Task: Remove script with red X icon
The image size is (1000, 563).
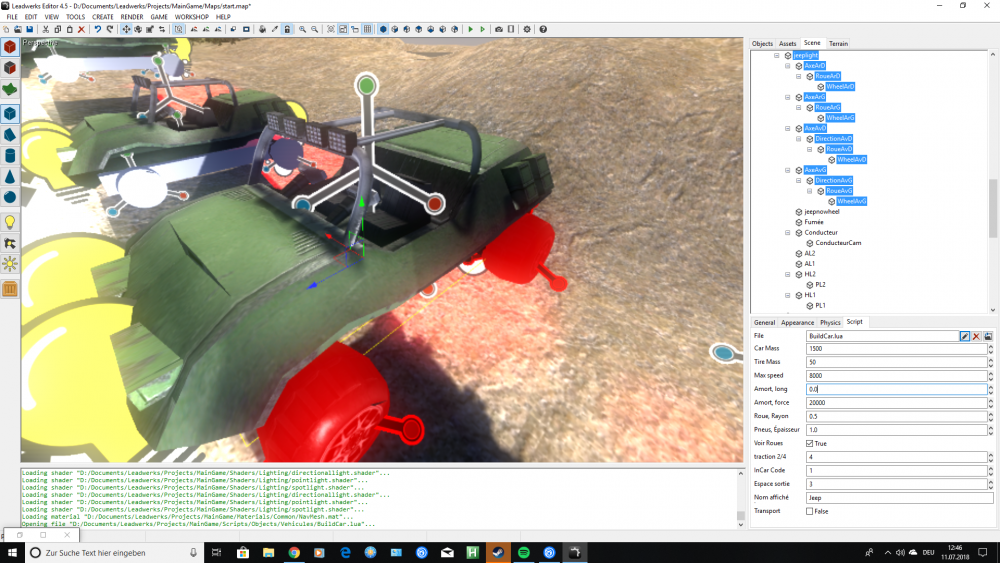Action: 976,336
